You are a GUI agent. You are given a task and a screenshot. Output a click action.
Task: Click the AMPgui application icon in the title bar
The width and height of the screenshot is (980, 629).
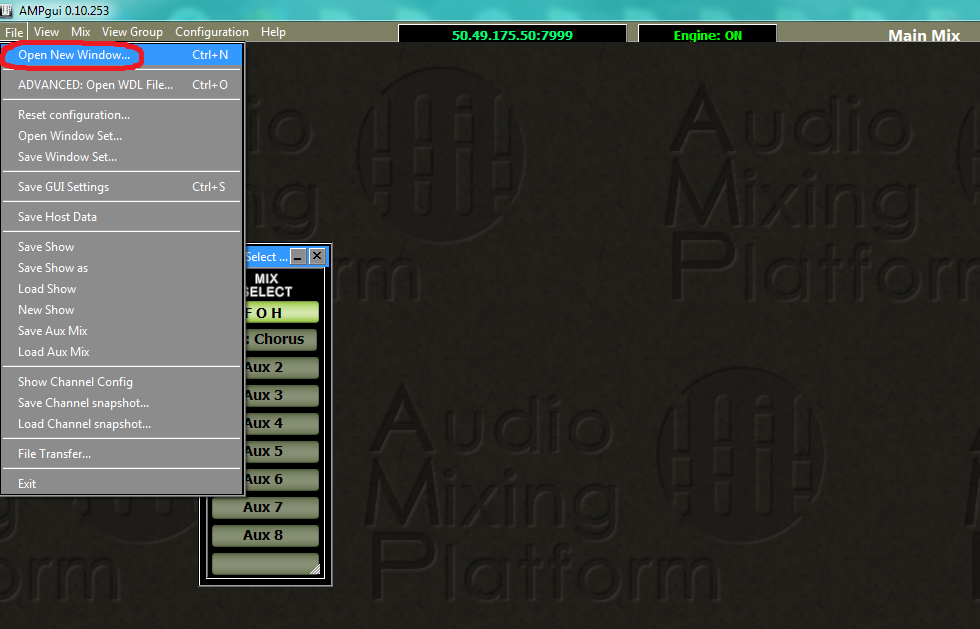click(x=8, y=9)
